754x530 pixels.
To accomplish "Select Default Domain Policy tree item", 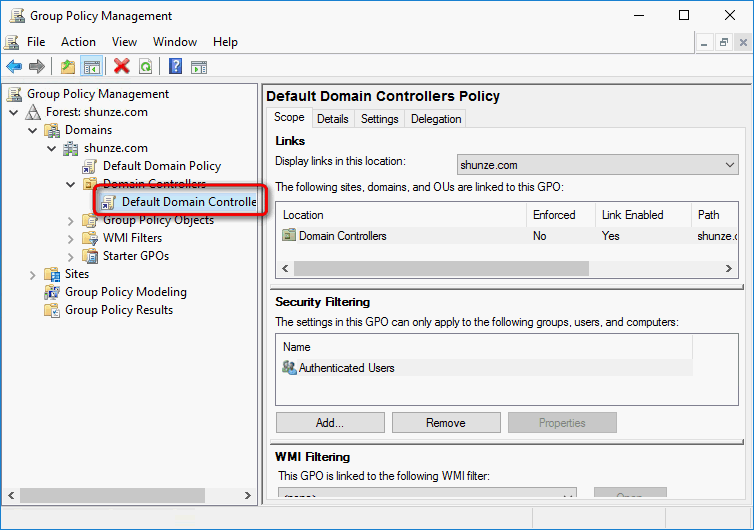I will pyautogui.click(x=162, y=166).
